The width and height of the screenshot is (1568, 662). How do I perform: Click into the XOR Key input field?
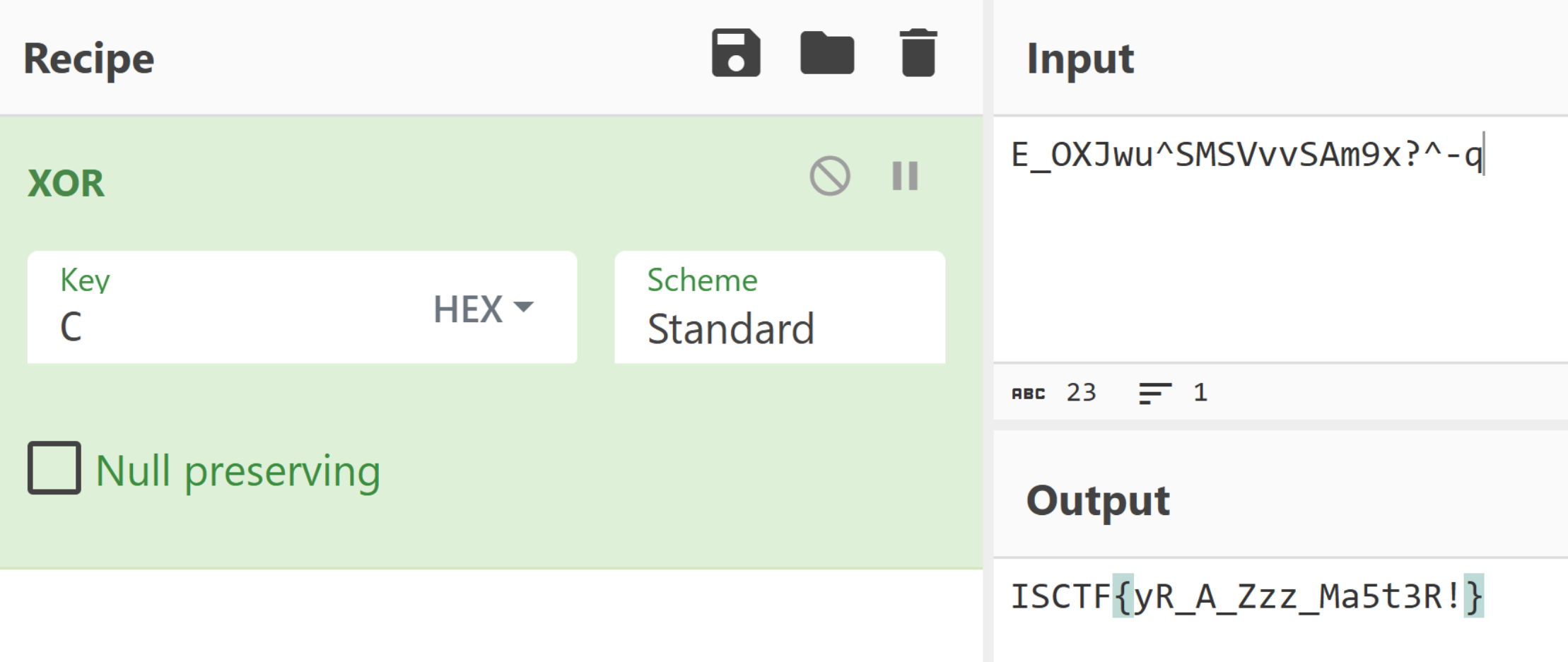(233, 326)
